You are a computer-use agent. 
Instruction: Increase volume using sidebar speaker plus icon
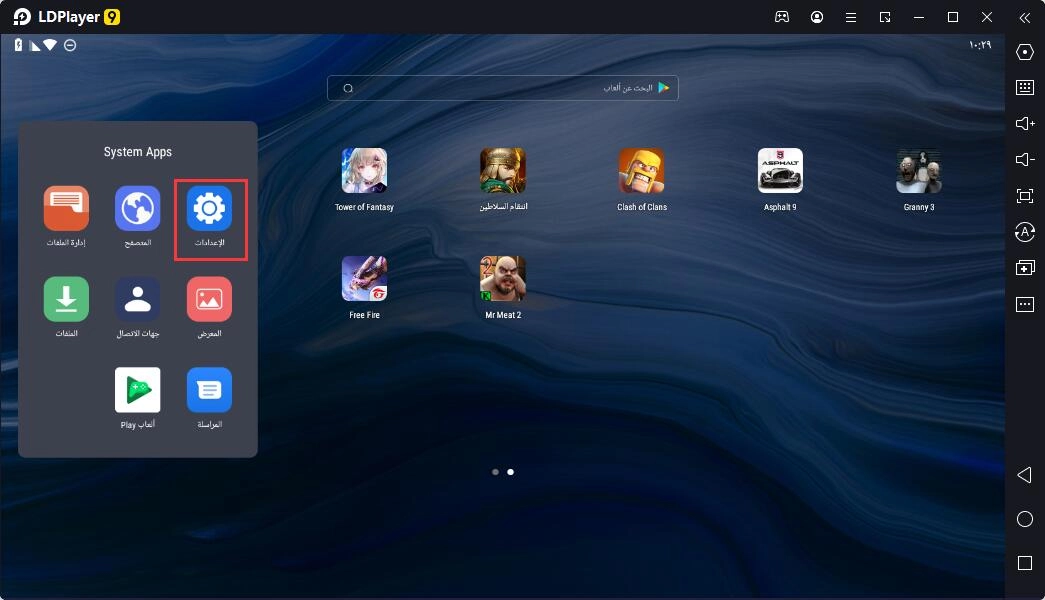pyautogui.click(x=1025, y=123)
